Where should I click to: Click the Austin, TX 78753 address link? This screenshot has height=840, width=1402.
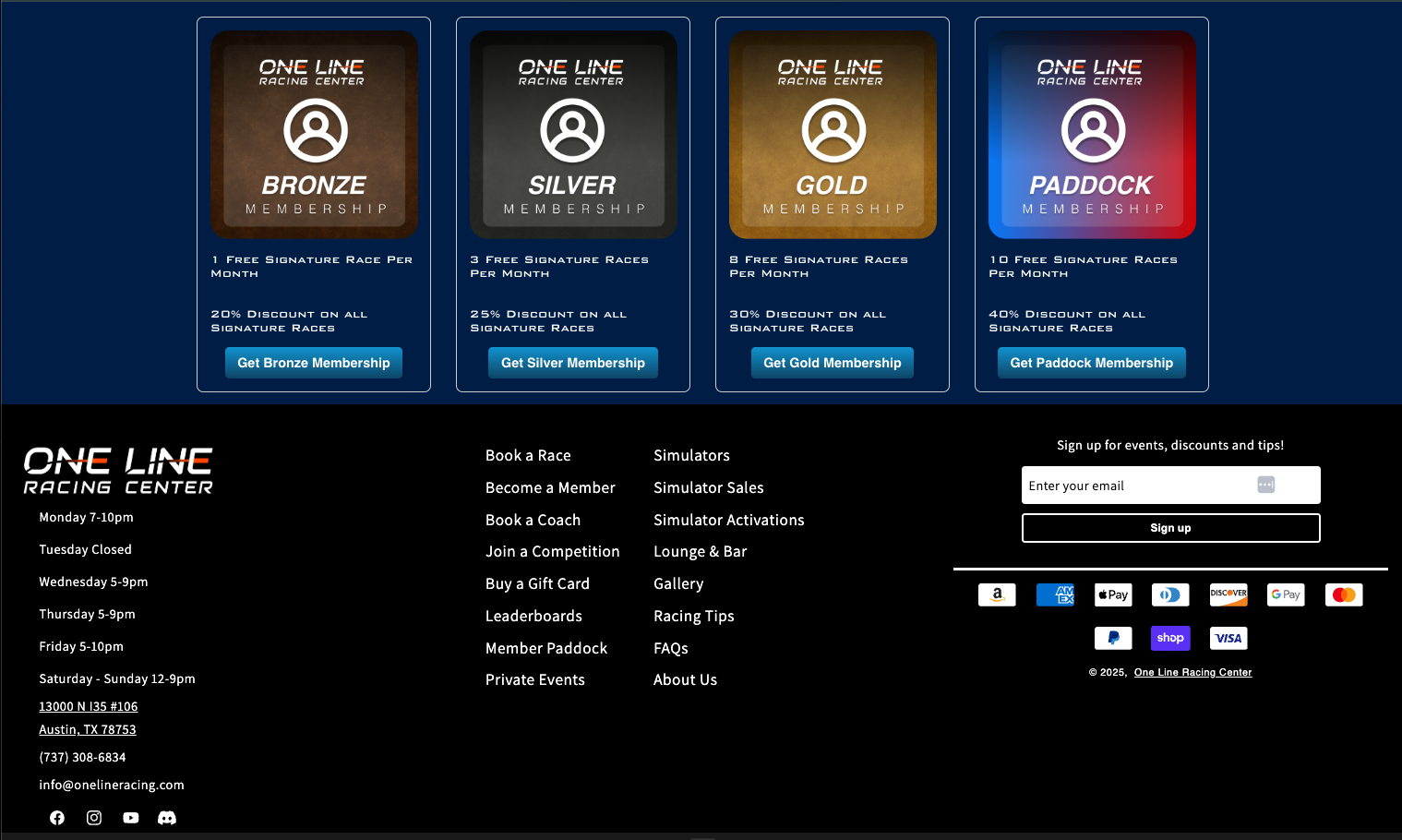tap(88, 729)
